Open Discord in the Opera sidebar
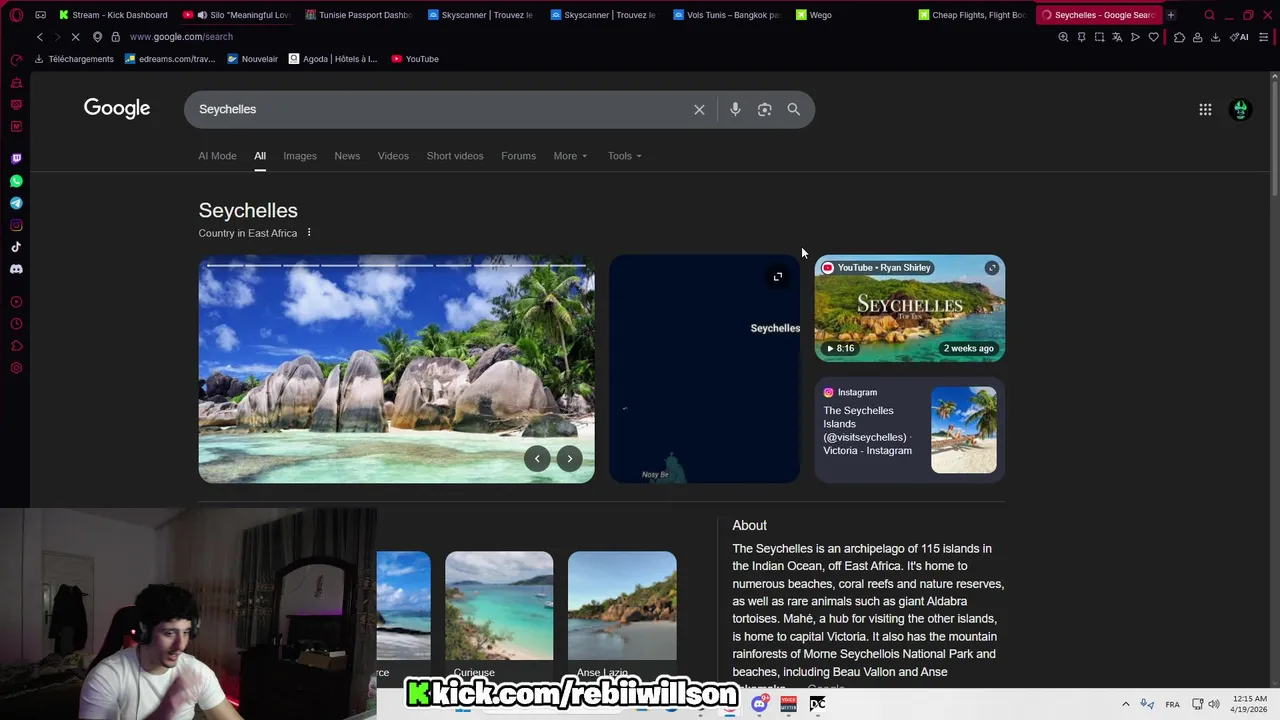This screenshot has height=720, width=1280. (16, 269)
